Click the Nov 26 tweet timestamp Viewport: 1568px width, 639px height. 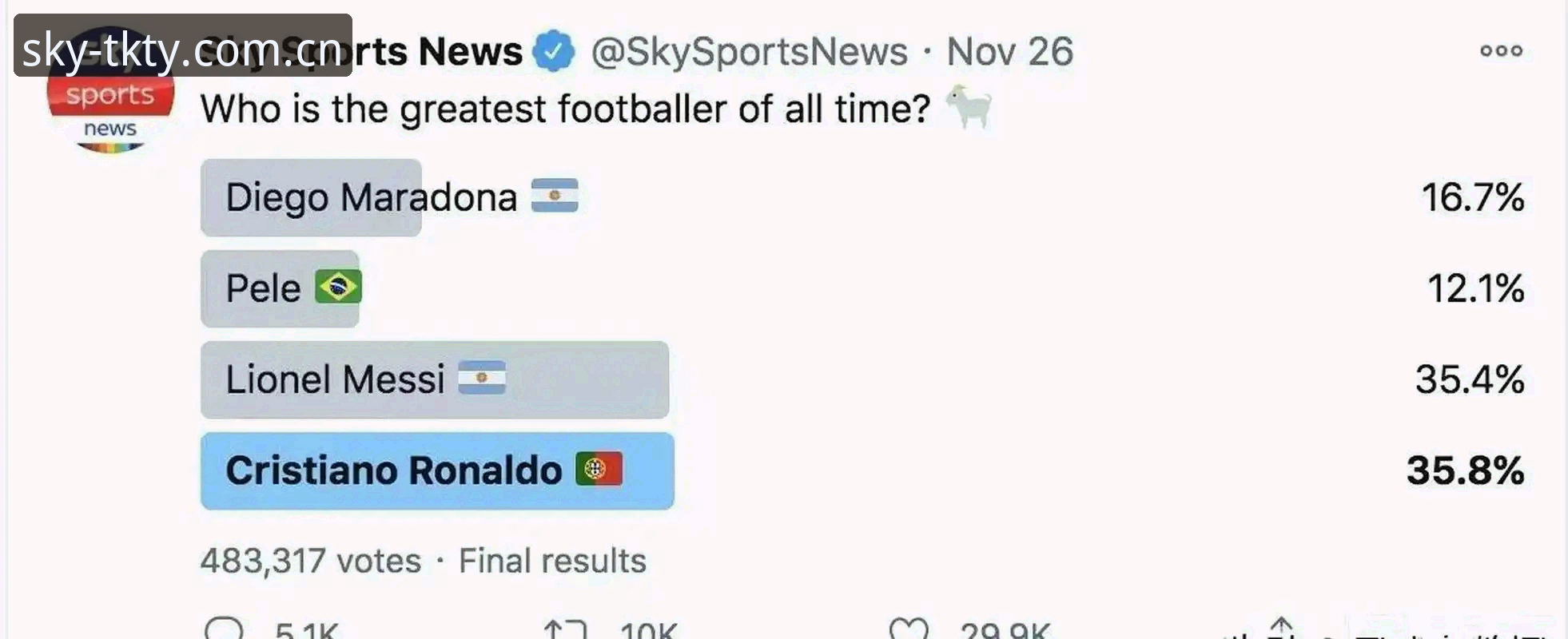coord(1009,52)
